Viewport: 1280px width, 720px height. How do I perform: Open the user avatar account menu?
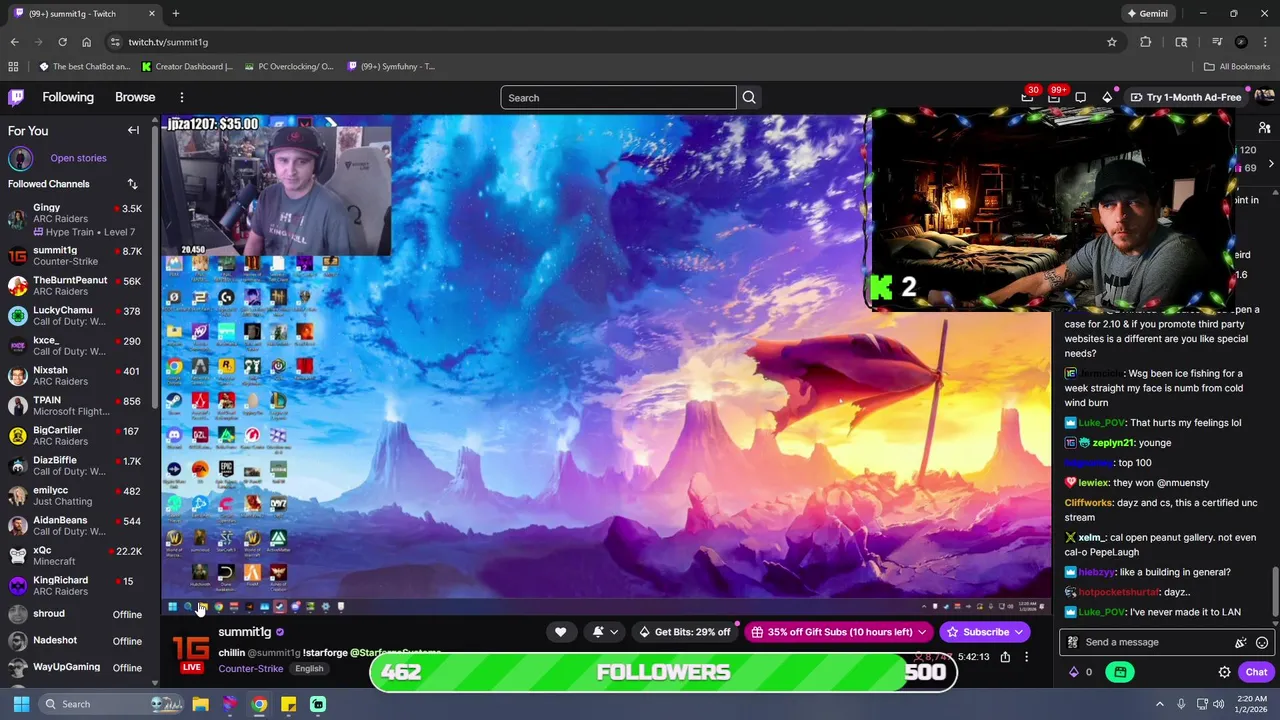(x=1264, y=97)
